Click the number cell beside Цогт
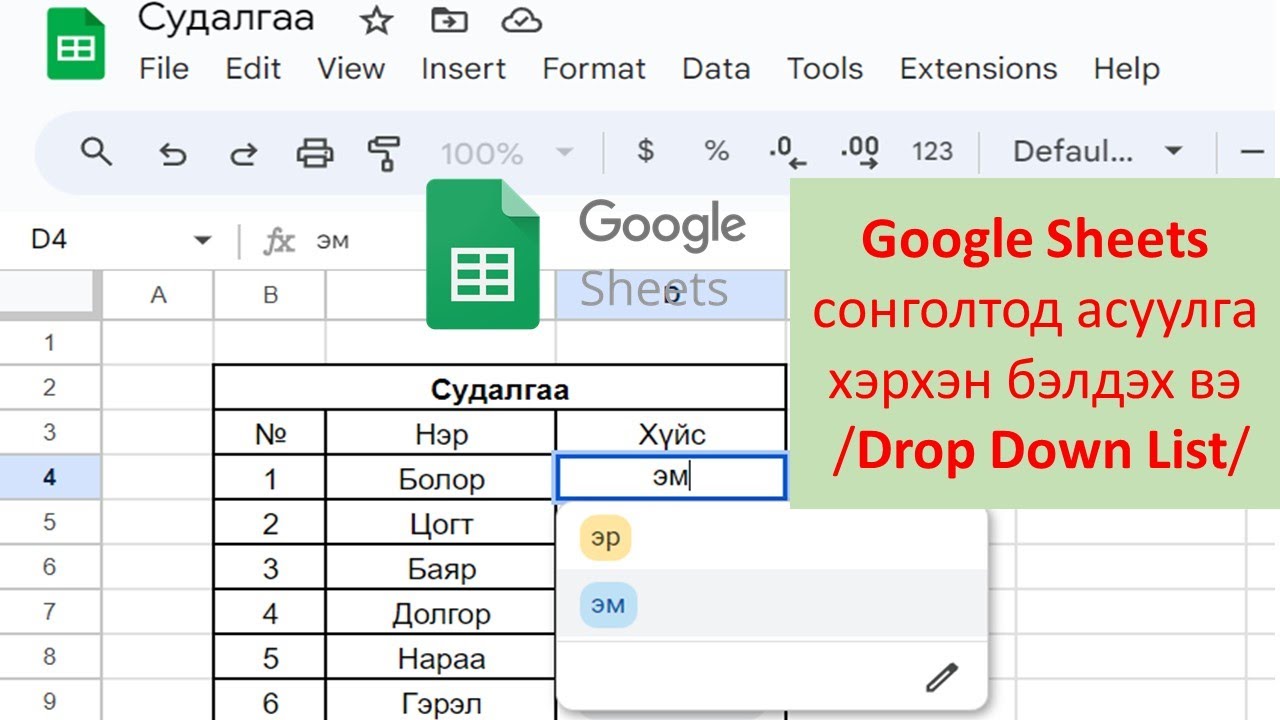Screen dimensions: 1280x720 click(270, 523)
